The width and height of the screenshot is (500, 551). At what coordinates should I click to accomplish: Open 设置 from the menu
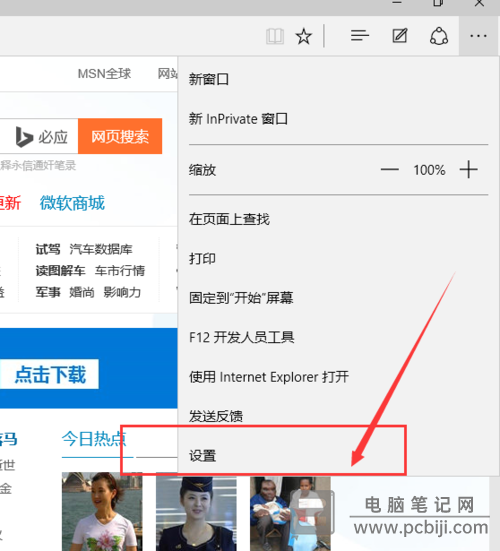338,456
